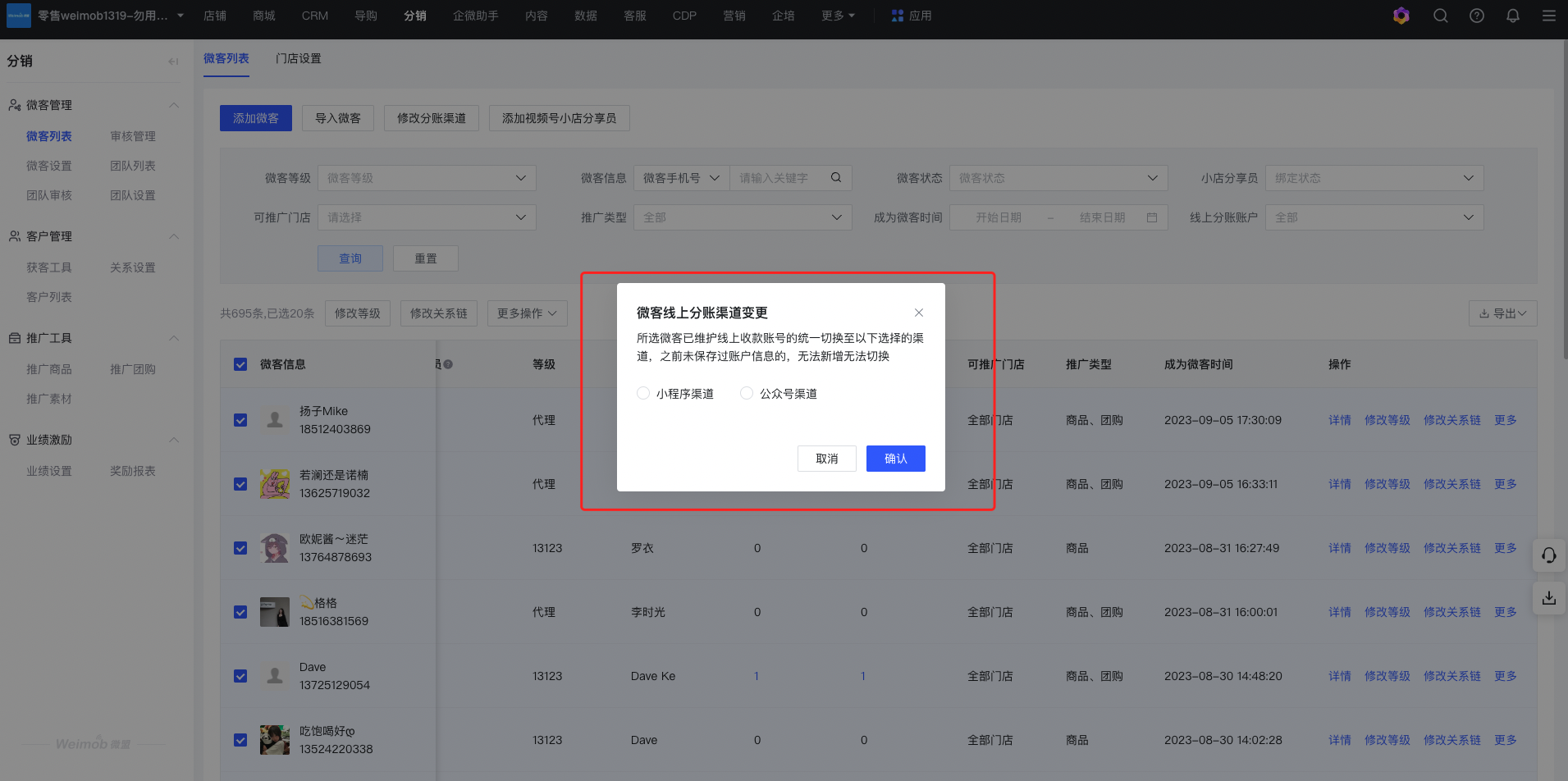The image size is (1568, 781).
Task: Uncheck the row for Dave
Action: point(240,676)
